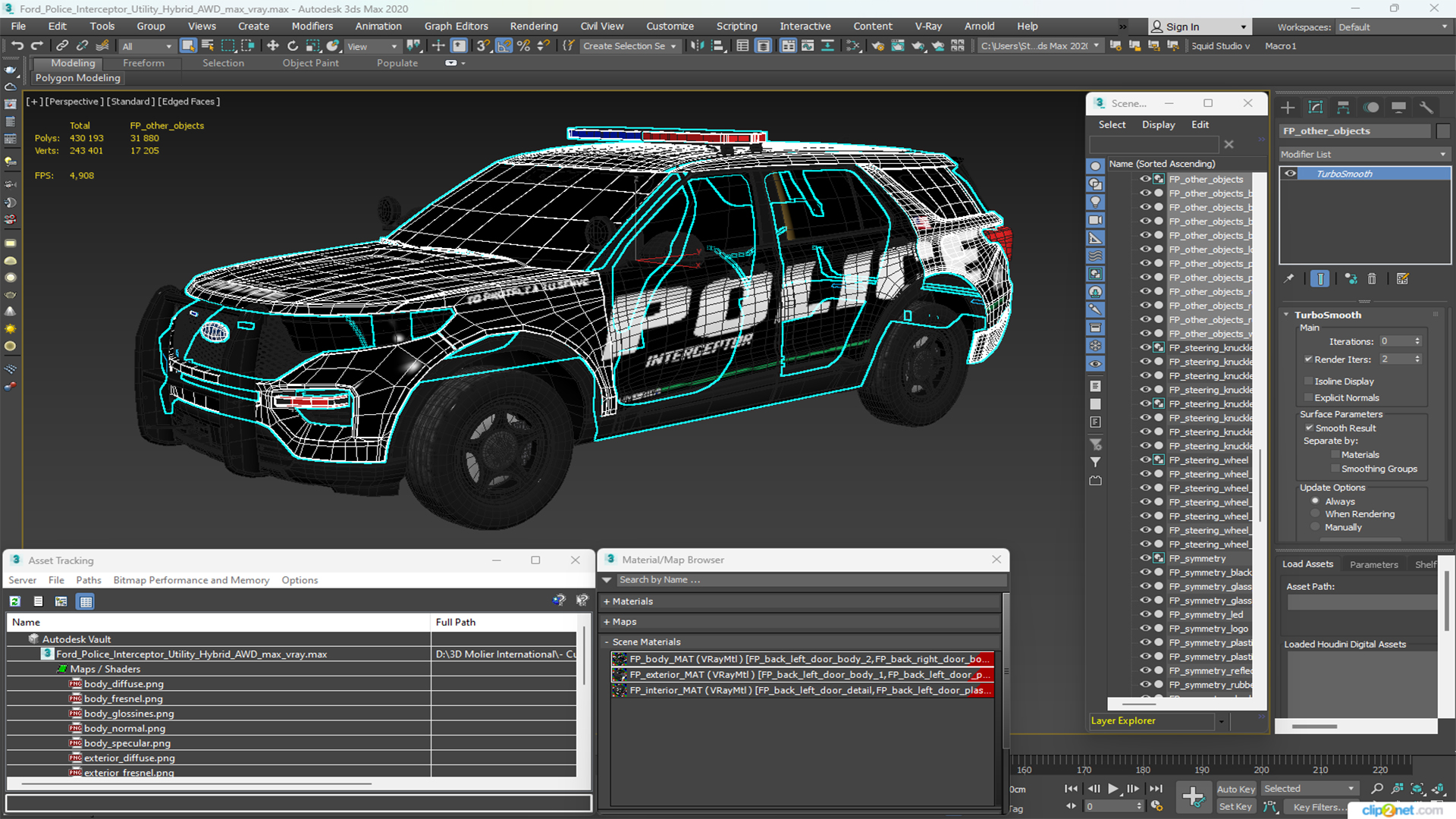Screen dimensions: 1456x819
Task: Open the selection filter All dropdown
Action: [147, 46]
